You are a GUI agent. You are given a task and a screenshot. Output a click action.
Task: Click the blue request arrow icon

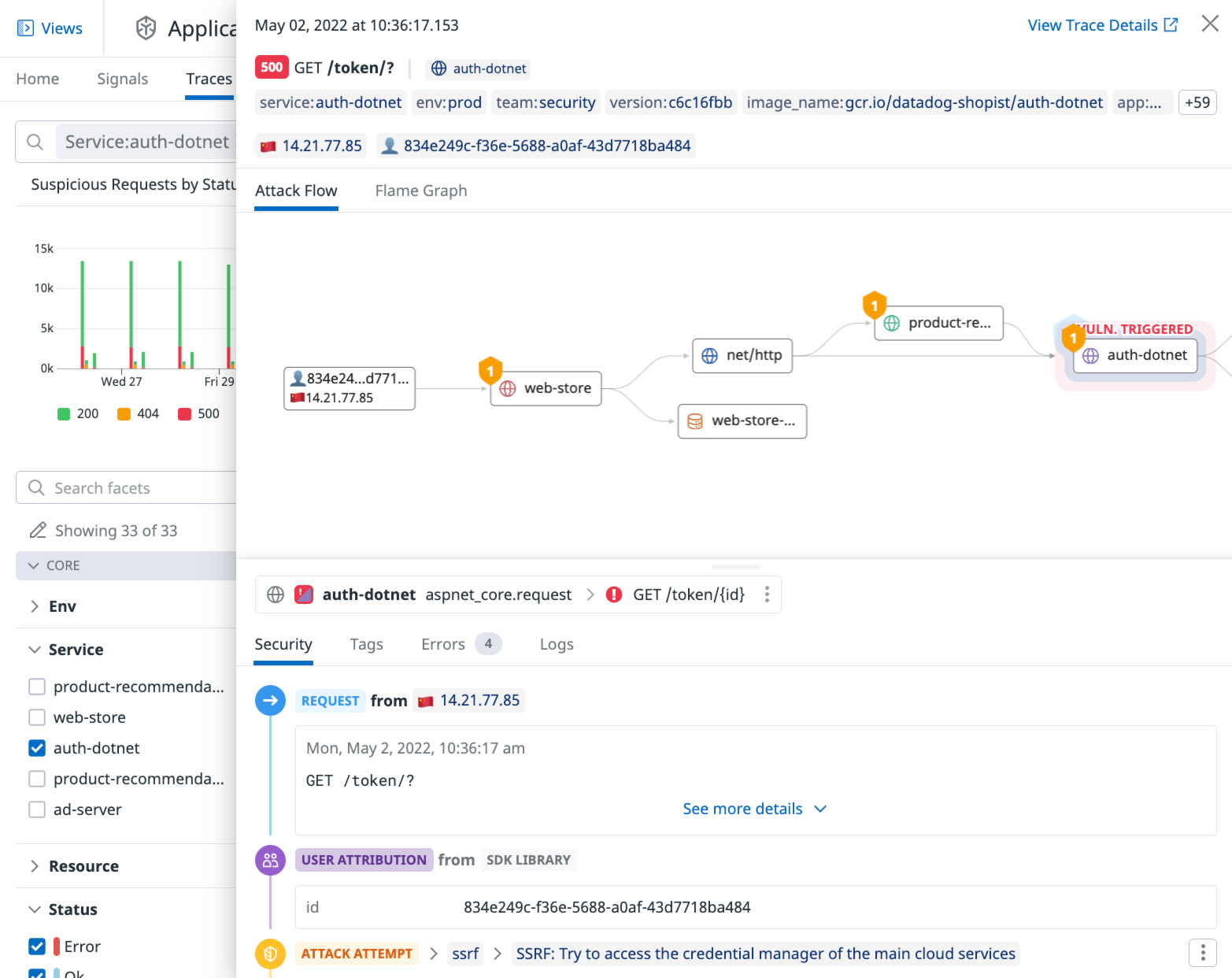[270, 700]
